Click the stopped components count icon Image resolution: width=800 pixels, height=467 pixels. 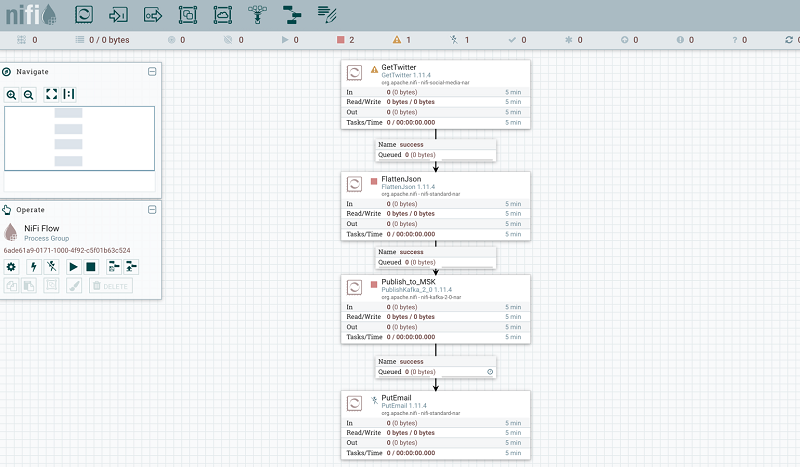[x=340, y=40]
